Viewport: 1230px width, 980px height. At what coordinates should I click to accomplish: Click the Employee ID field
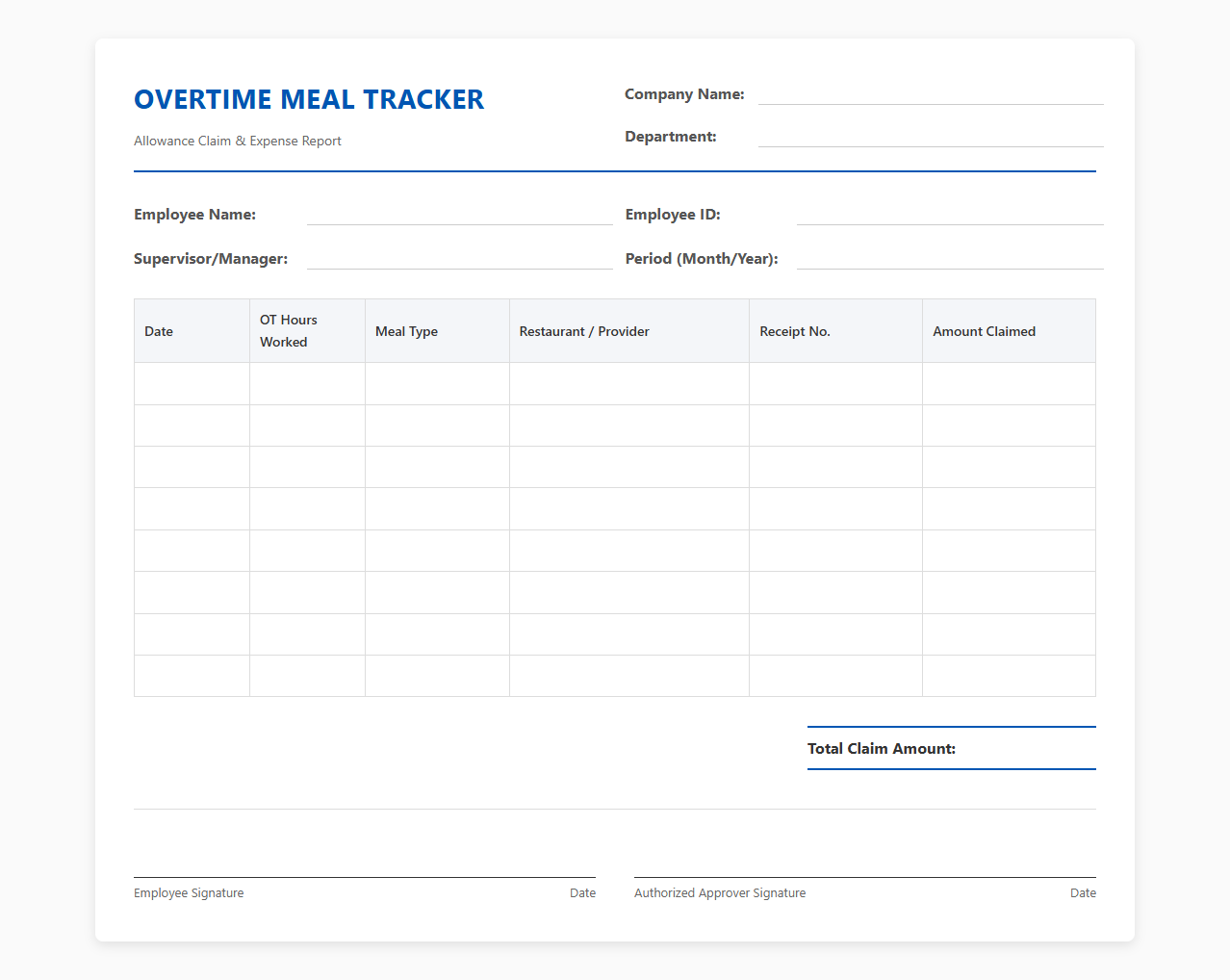click(950, 215)
